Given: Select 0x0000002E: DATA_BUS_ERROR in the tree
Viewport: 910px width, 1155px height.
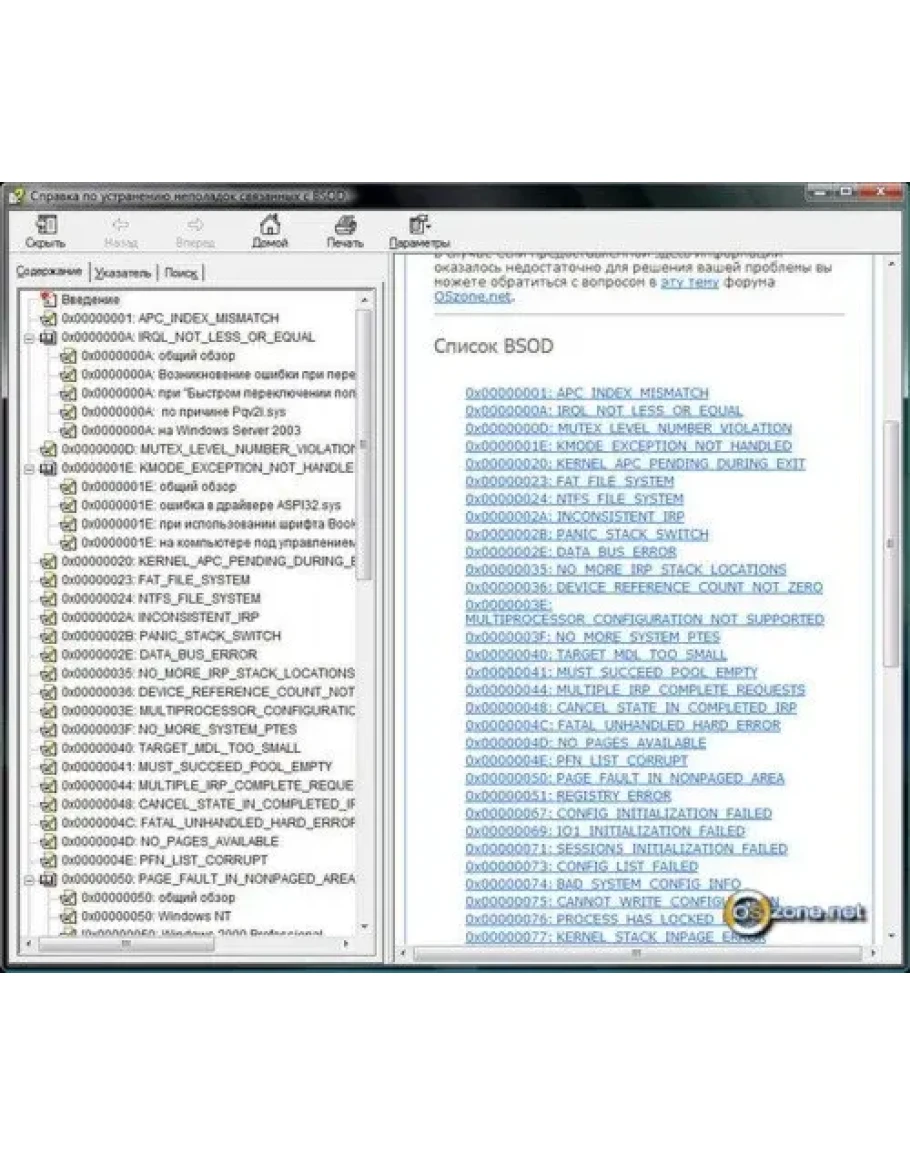Looking at the screenshot, I should click(144, 654).
